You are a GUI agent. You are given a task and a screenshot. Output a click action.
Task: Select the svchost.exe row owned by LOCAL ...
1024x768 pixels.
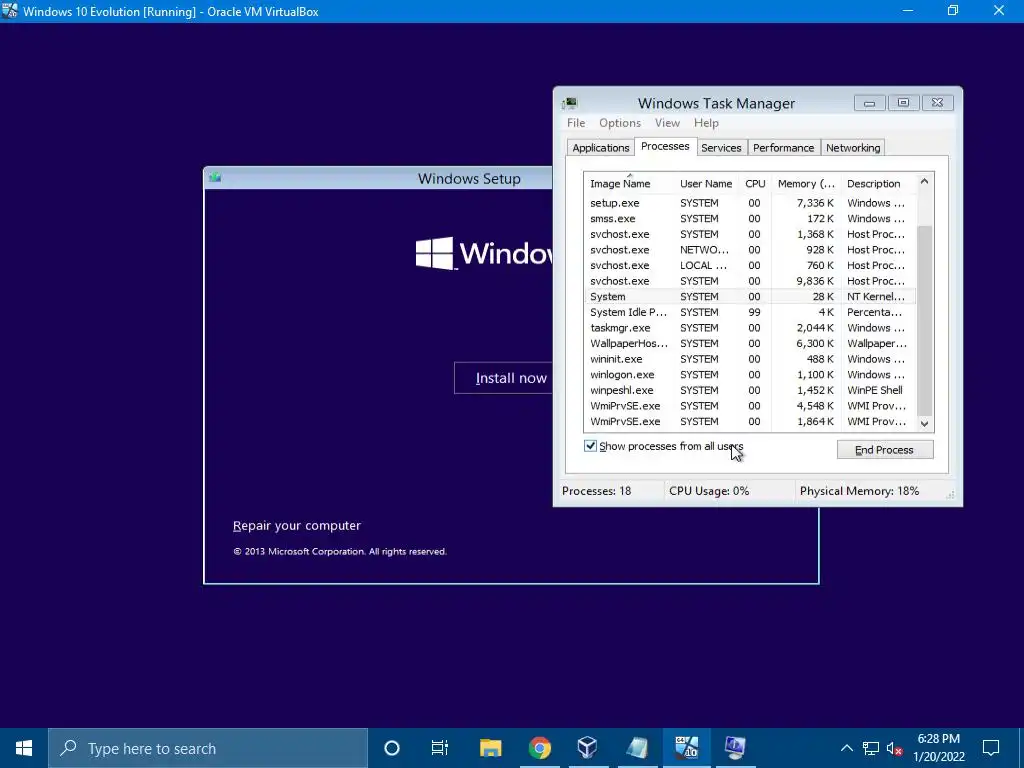click(750, 266)
